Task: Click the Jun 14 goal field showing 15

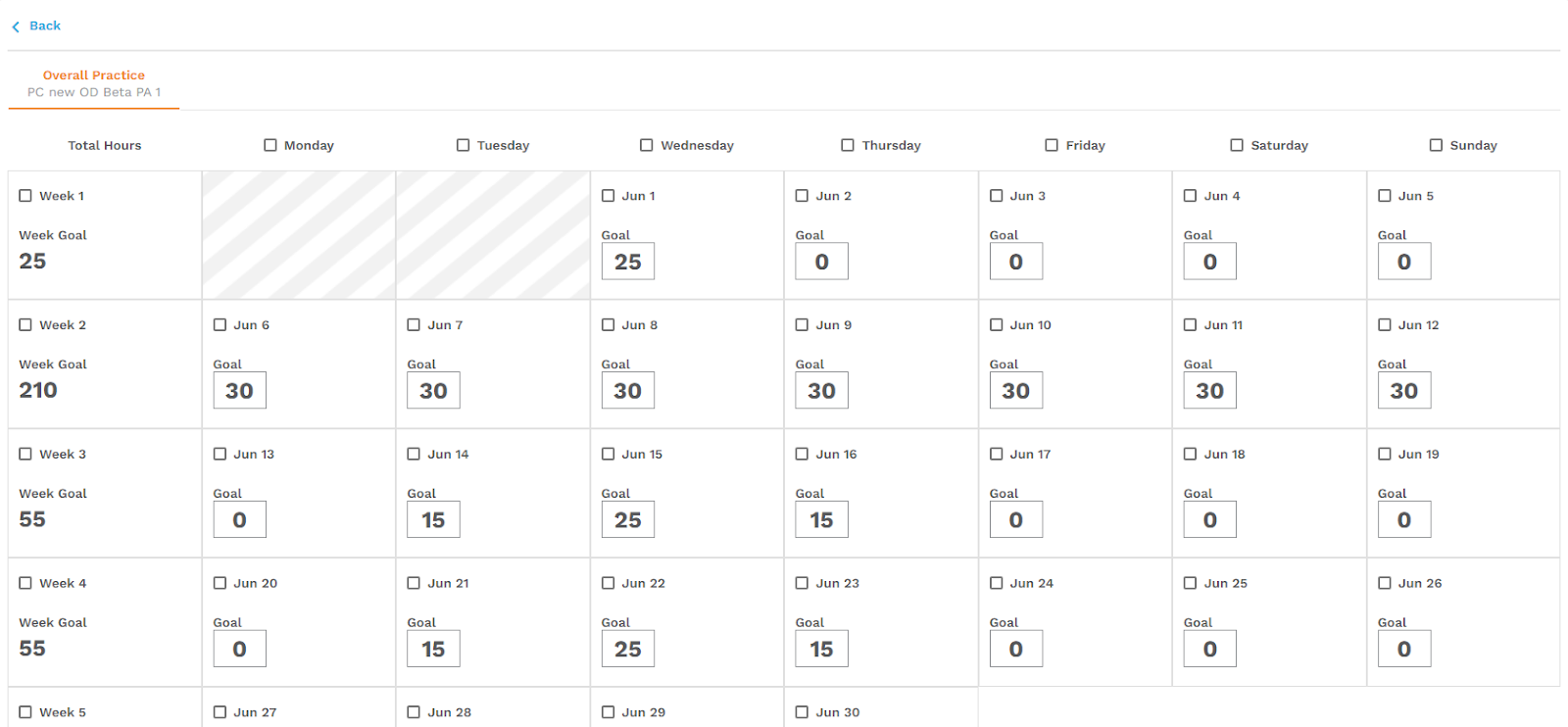Action: [x=433, y=520]
